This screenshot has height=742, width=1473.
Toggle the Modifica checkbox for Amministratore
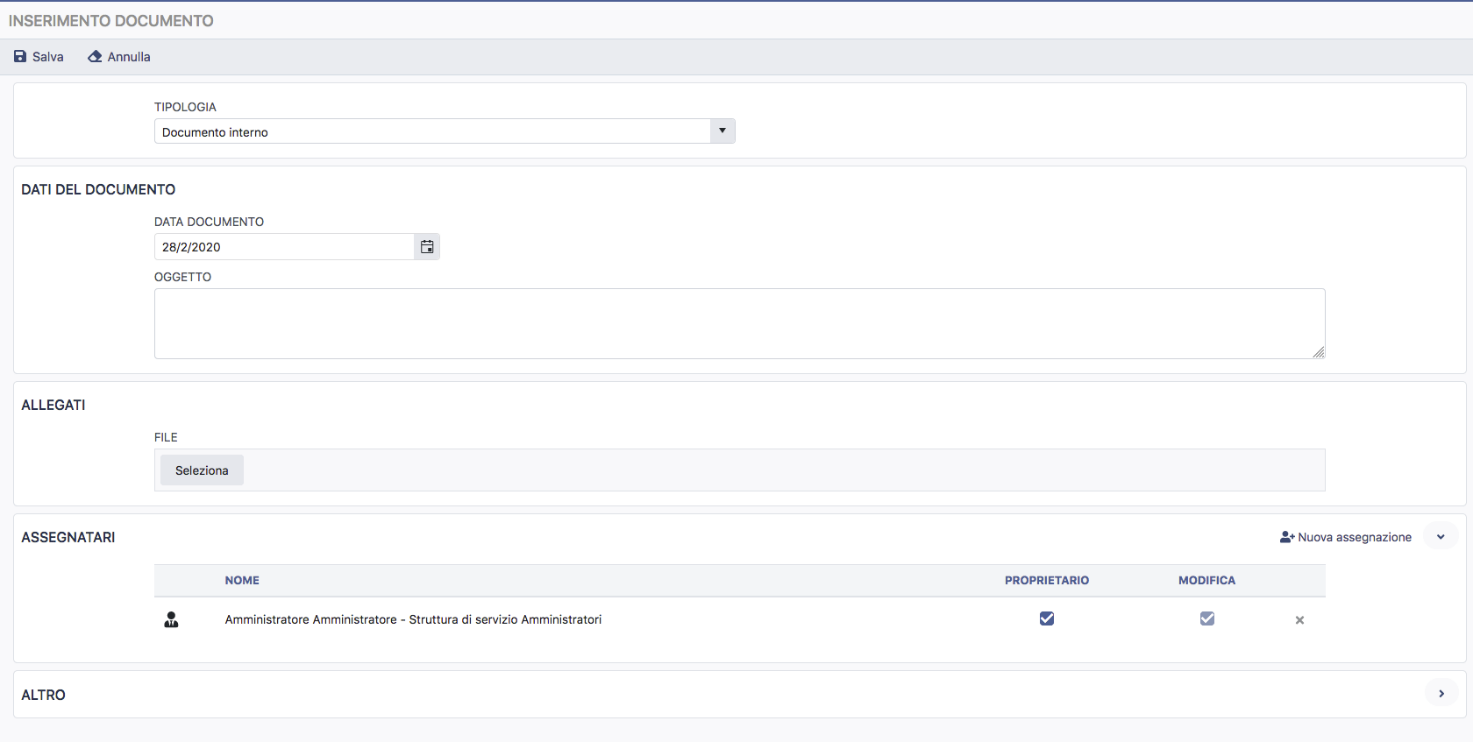coord(1207,619)
